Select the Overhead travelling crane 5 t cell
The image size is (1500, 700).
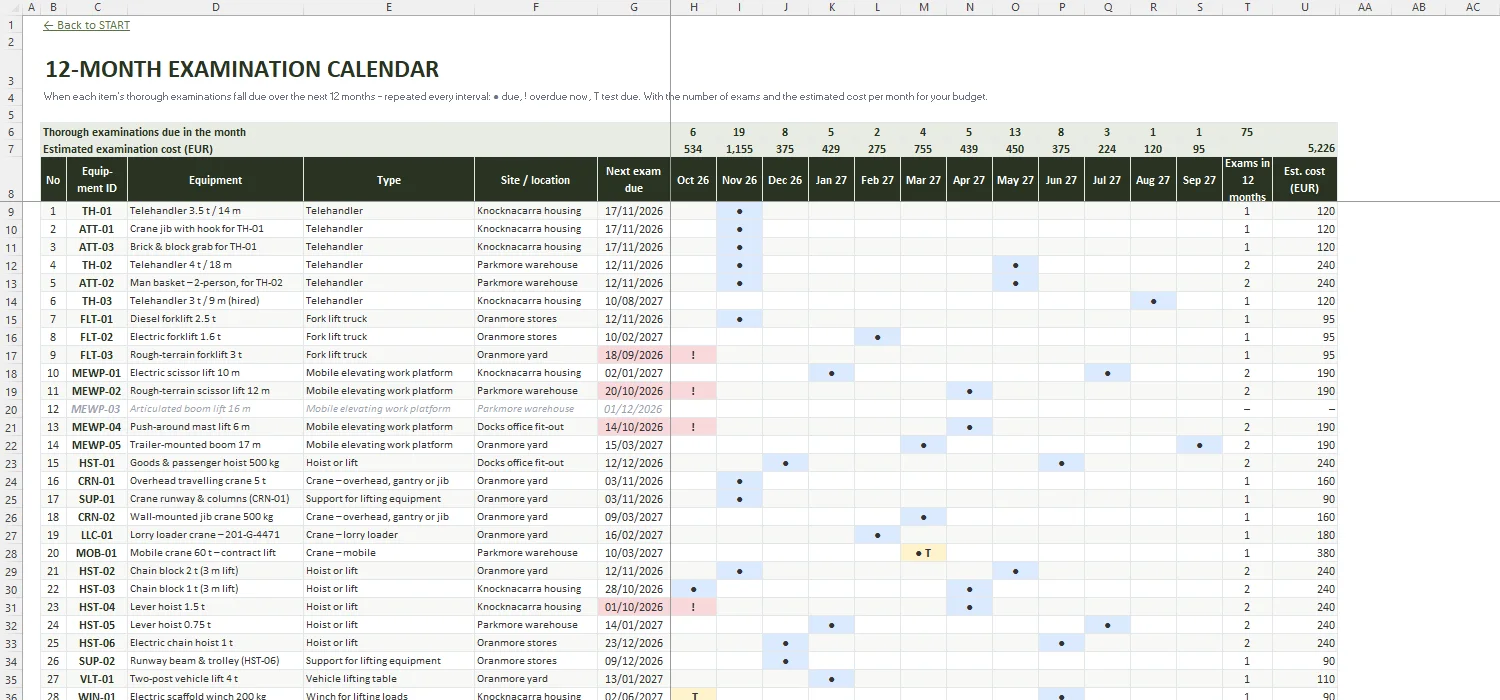click(x=215, y=481)
